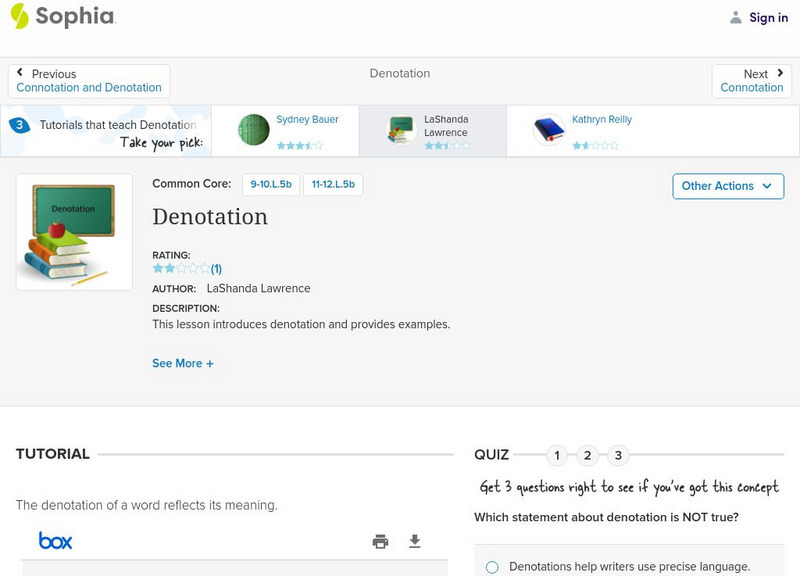Expand description with See More +
800x576 pixels.
tap(183, 363)
